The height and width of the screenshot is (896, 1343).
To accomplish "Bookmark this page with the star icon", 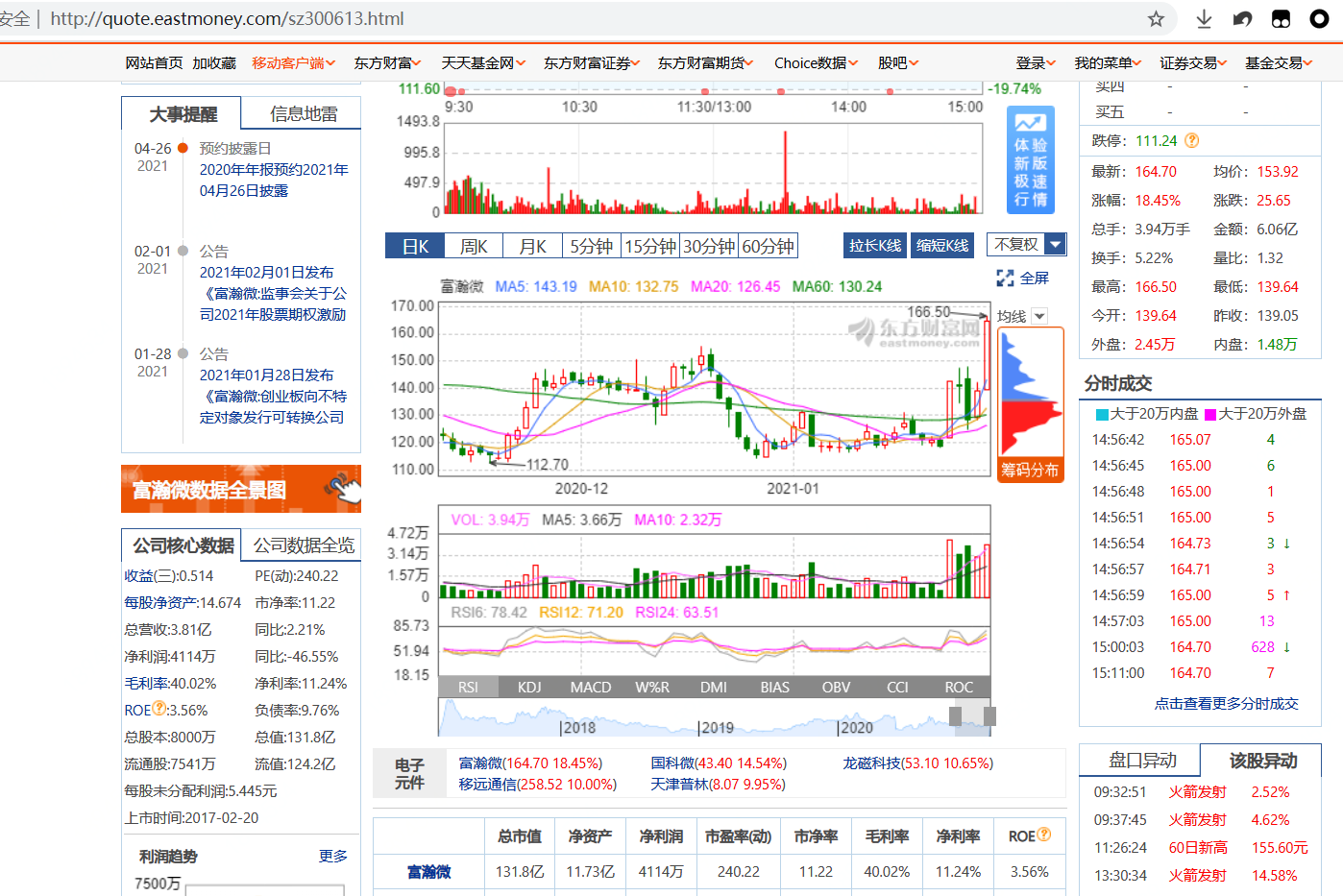I will point(1156,19).
